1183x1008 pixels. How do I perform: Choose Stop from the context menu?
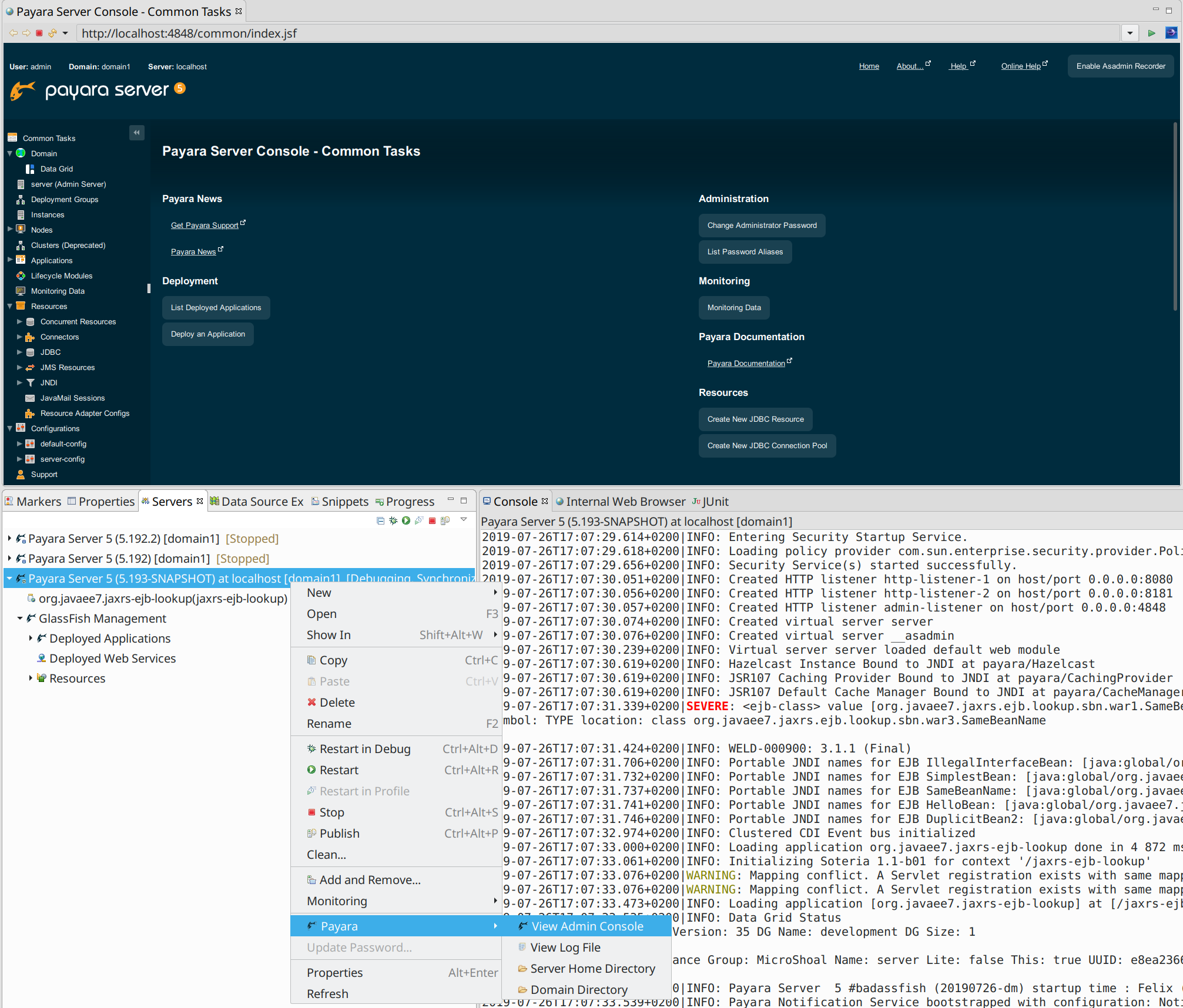click(396, 812)
